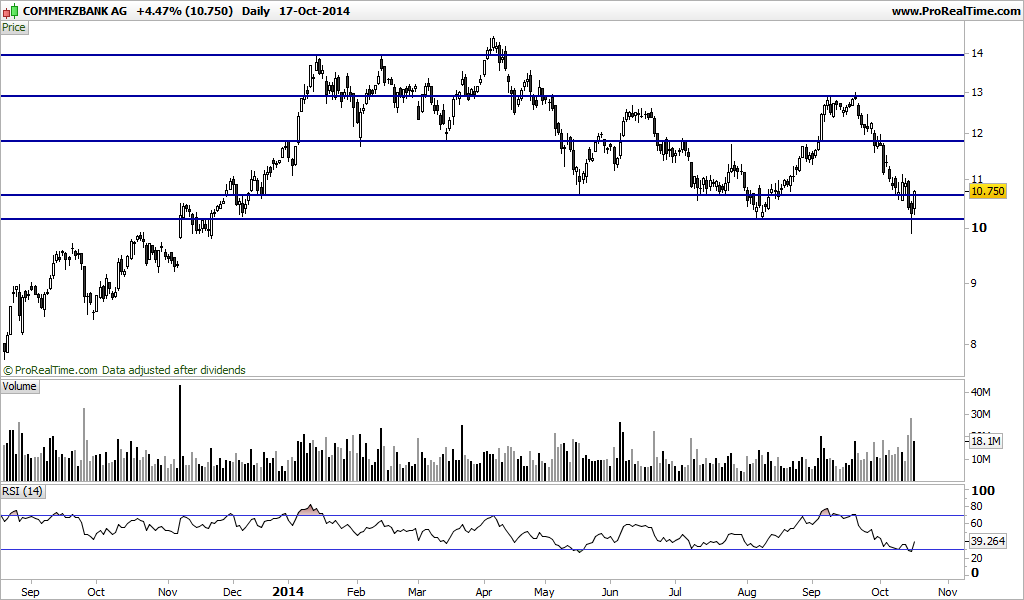Click the candlestick icon beside COMMERZBANK AG

coord(11,11)
